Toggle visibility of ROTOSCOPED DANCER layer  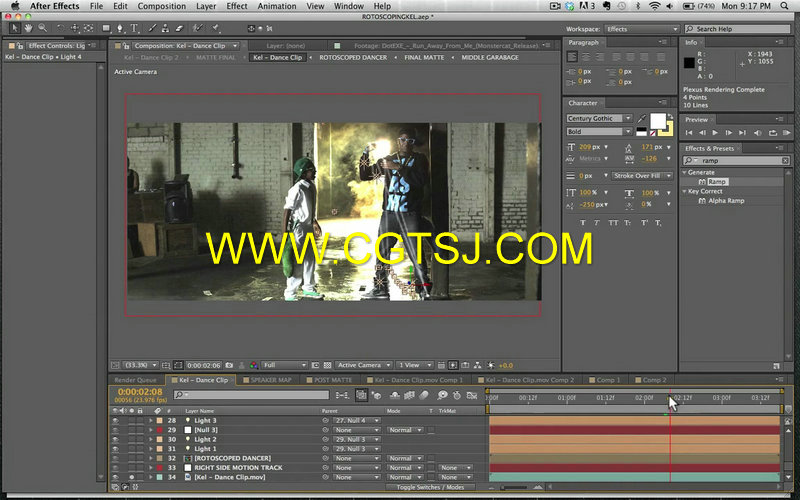[115, 458]
